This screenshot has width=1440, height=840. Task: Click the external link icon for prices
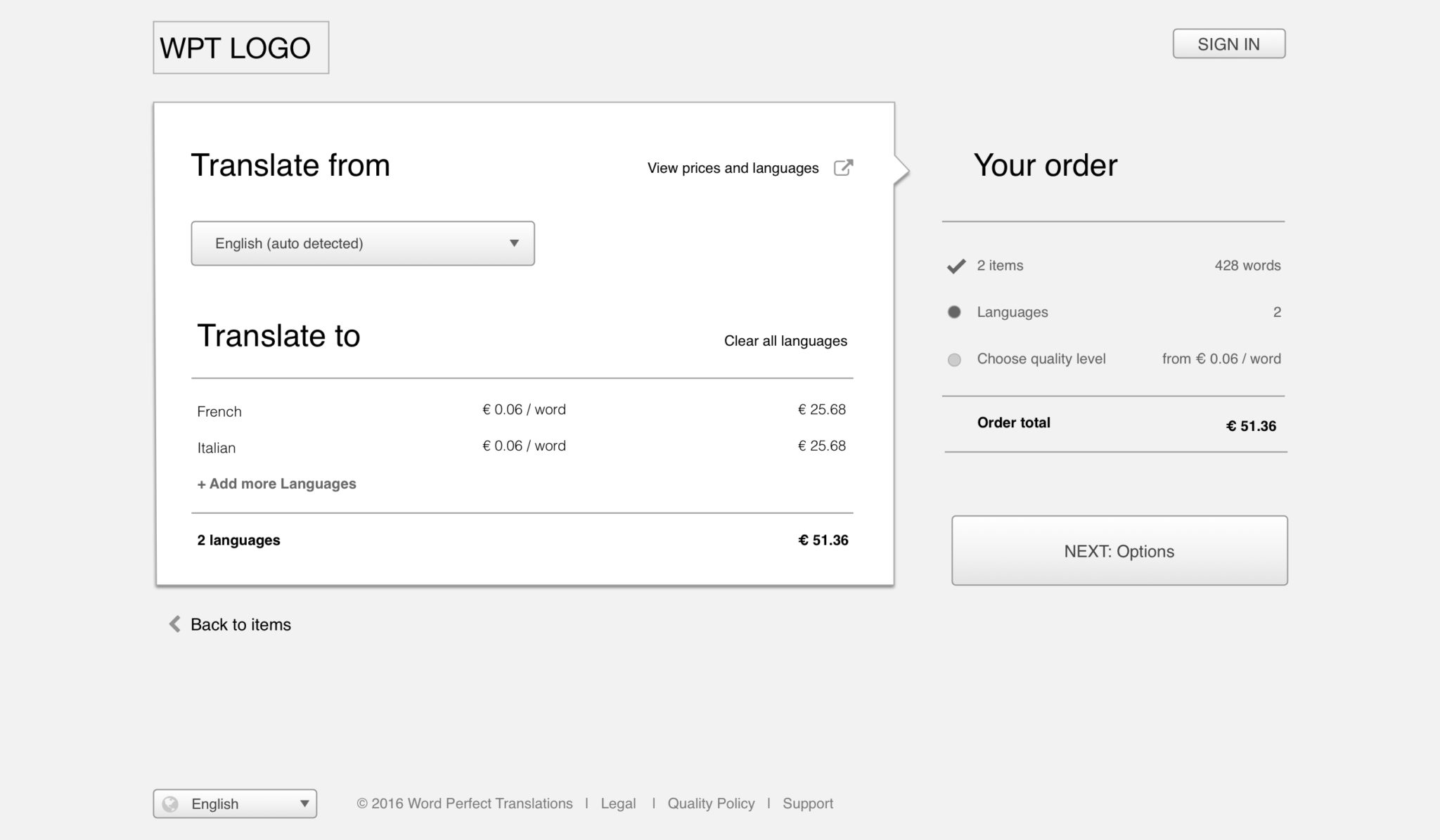842,167
